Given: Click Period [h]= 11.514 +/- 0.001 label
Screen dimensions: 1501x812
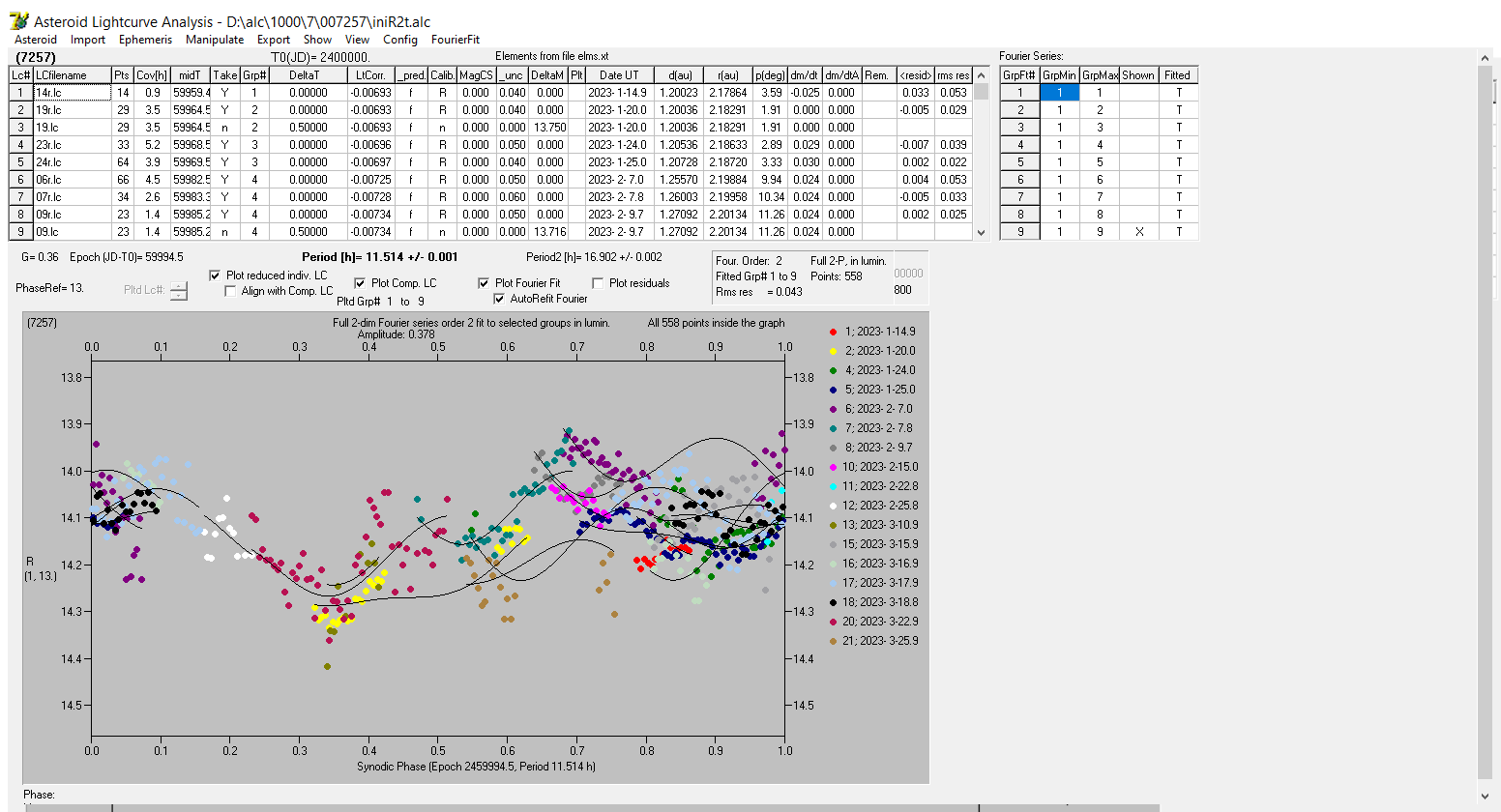Looking at the screenshot, I should [x=380, y=257].
